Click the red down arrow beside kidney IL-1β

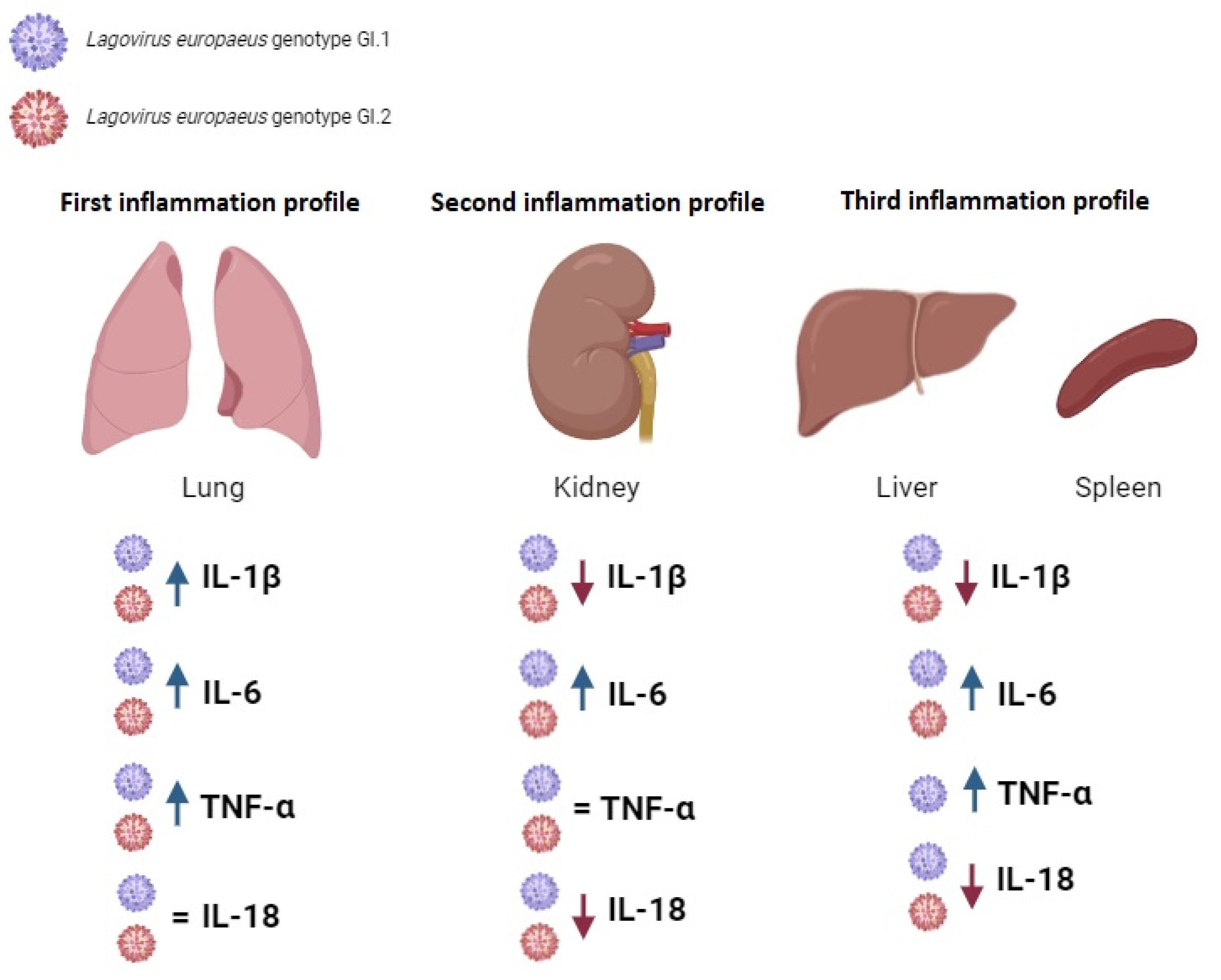point(582,583)
